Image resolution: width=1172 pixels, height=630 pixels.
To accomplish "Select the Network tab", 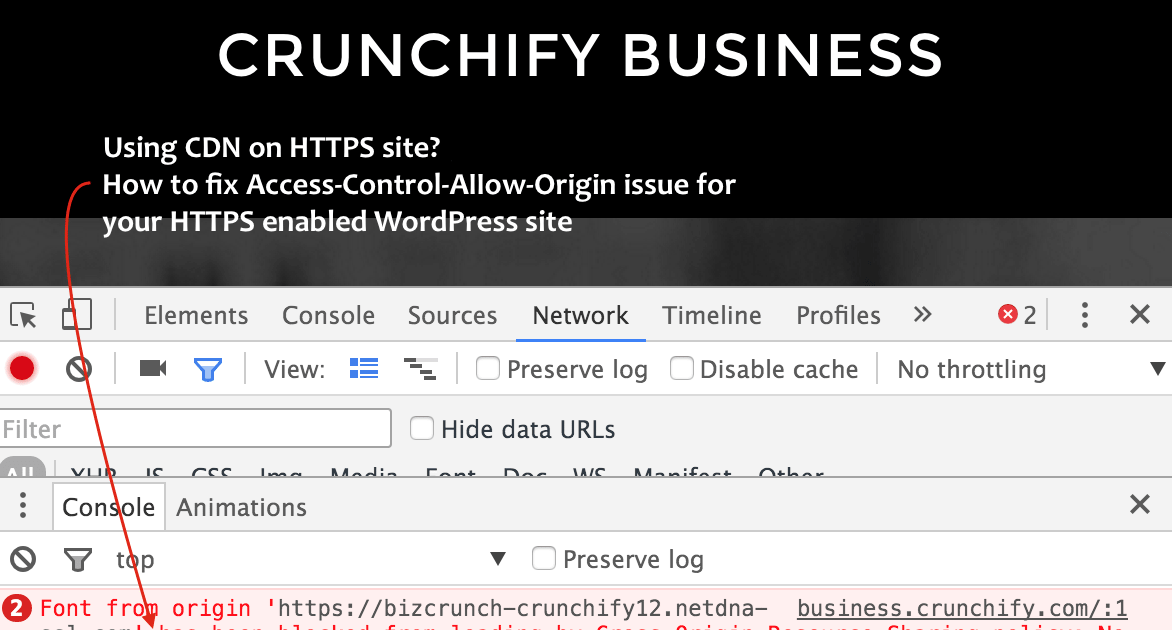I will pos(580,315).
